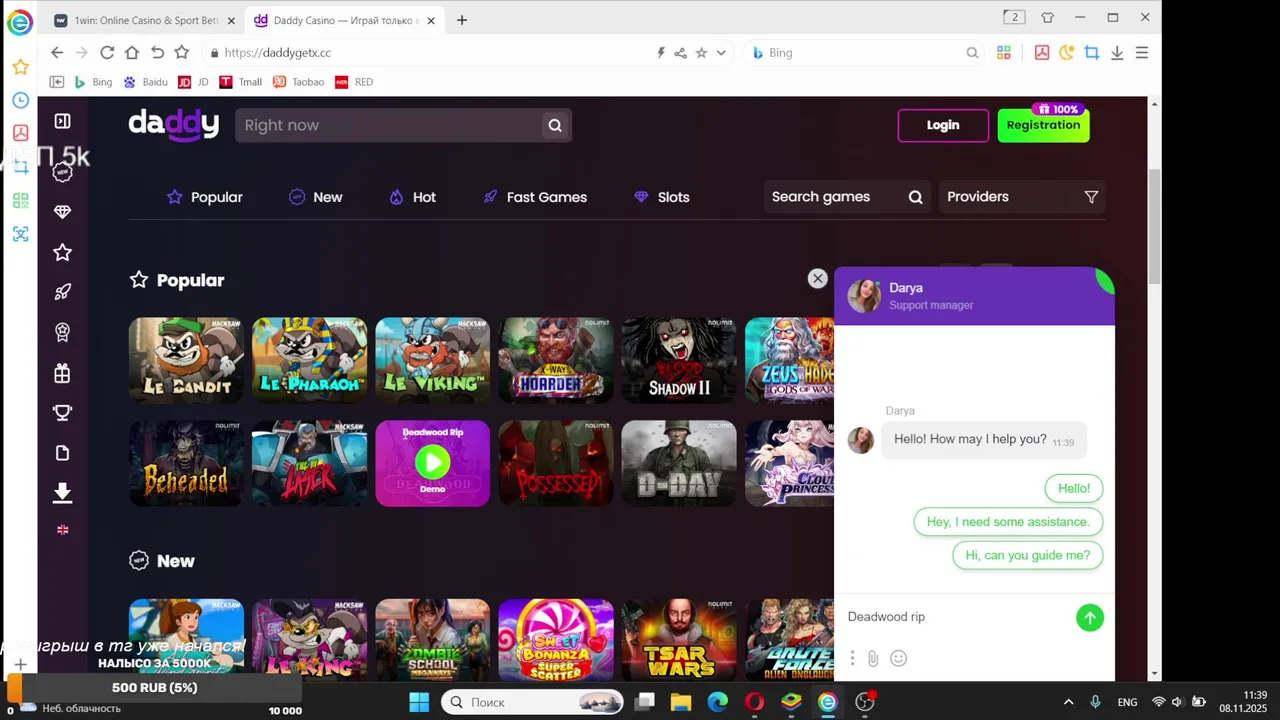This screenshot has width=1280, height=720.
Task: Click the chat message input field
Action: pos(955,617)
